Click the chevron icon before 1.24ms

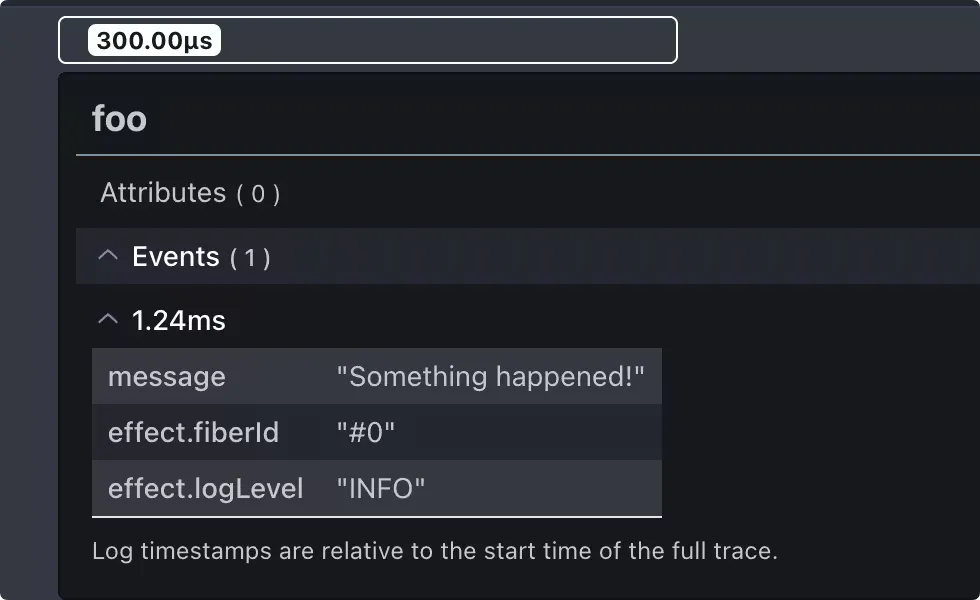coord(108,318)
